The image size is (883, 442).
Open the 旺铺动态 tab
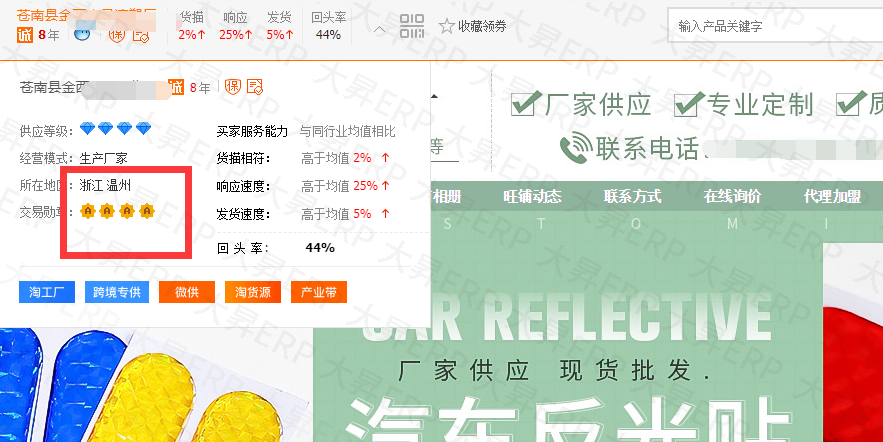pyautogui.click(x=532, y=196)
